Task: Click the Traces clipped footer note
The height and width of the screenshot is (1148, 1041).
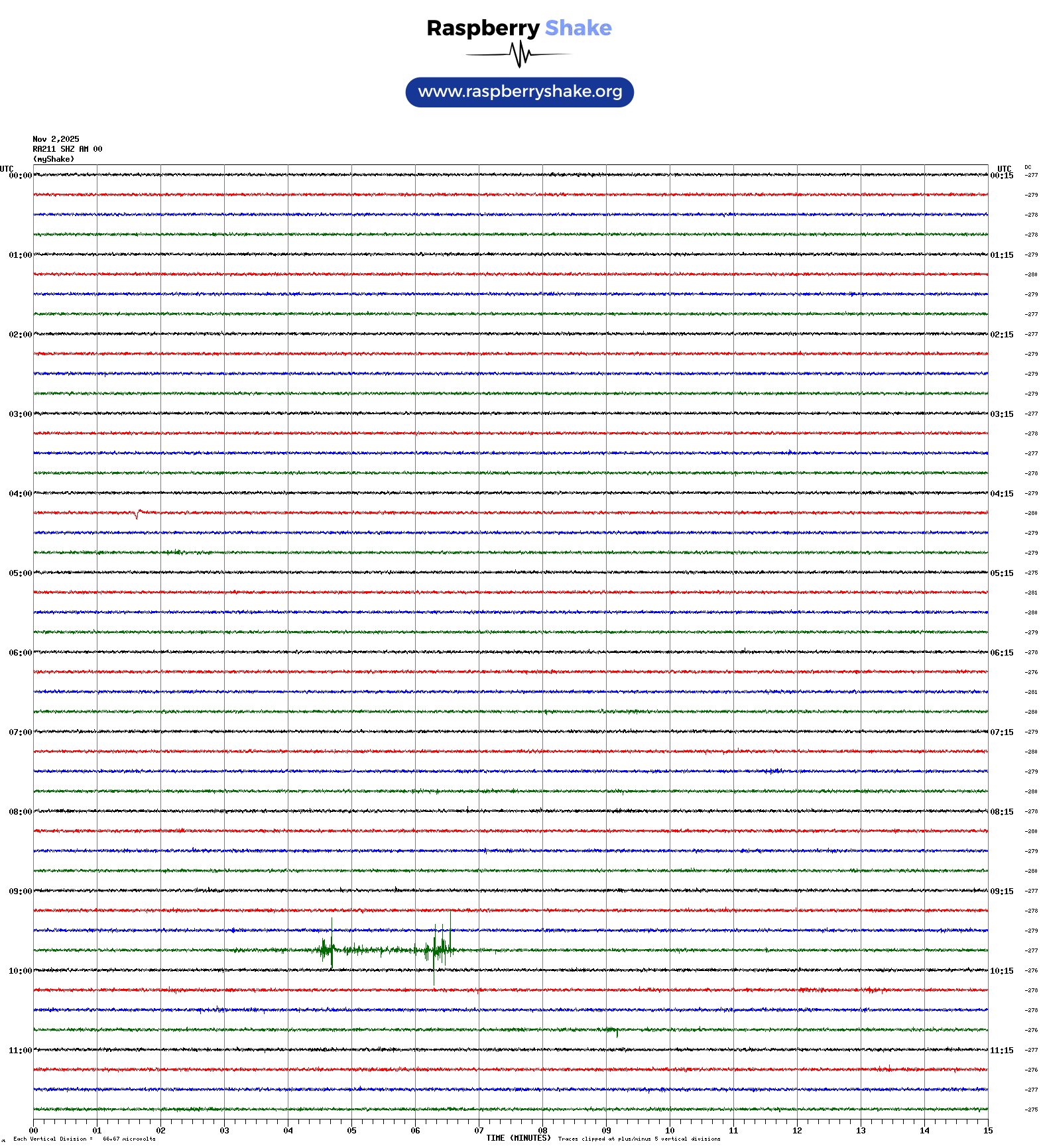Action: (x=639, y=1139)
